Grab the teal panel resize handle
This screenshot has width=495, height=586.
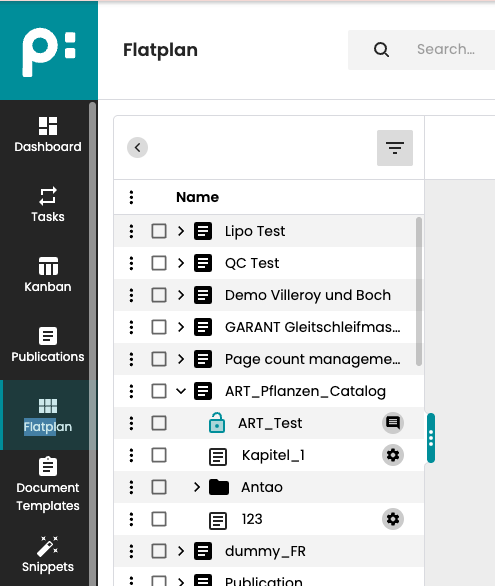(431, 438)
